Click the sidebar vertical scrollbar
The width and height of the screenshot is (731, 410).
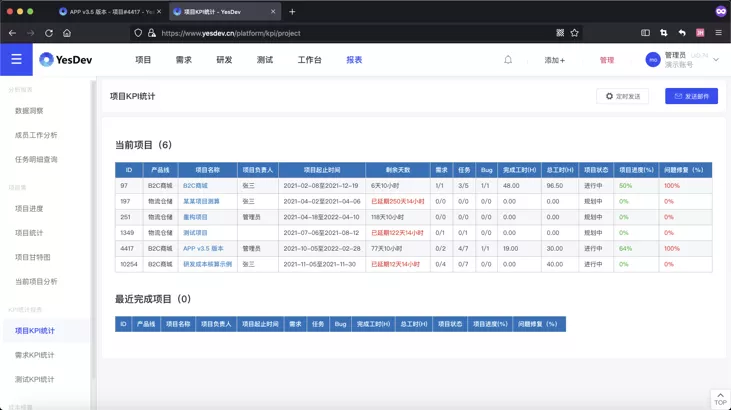tap(93, 229)
